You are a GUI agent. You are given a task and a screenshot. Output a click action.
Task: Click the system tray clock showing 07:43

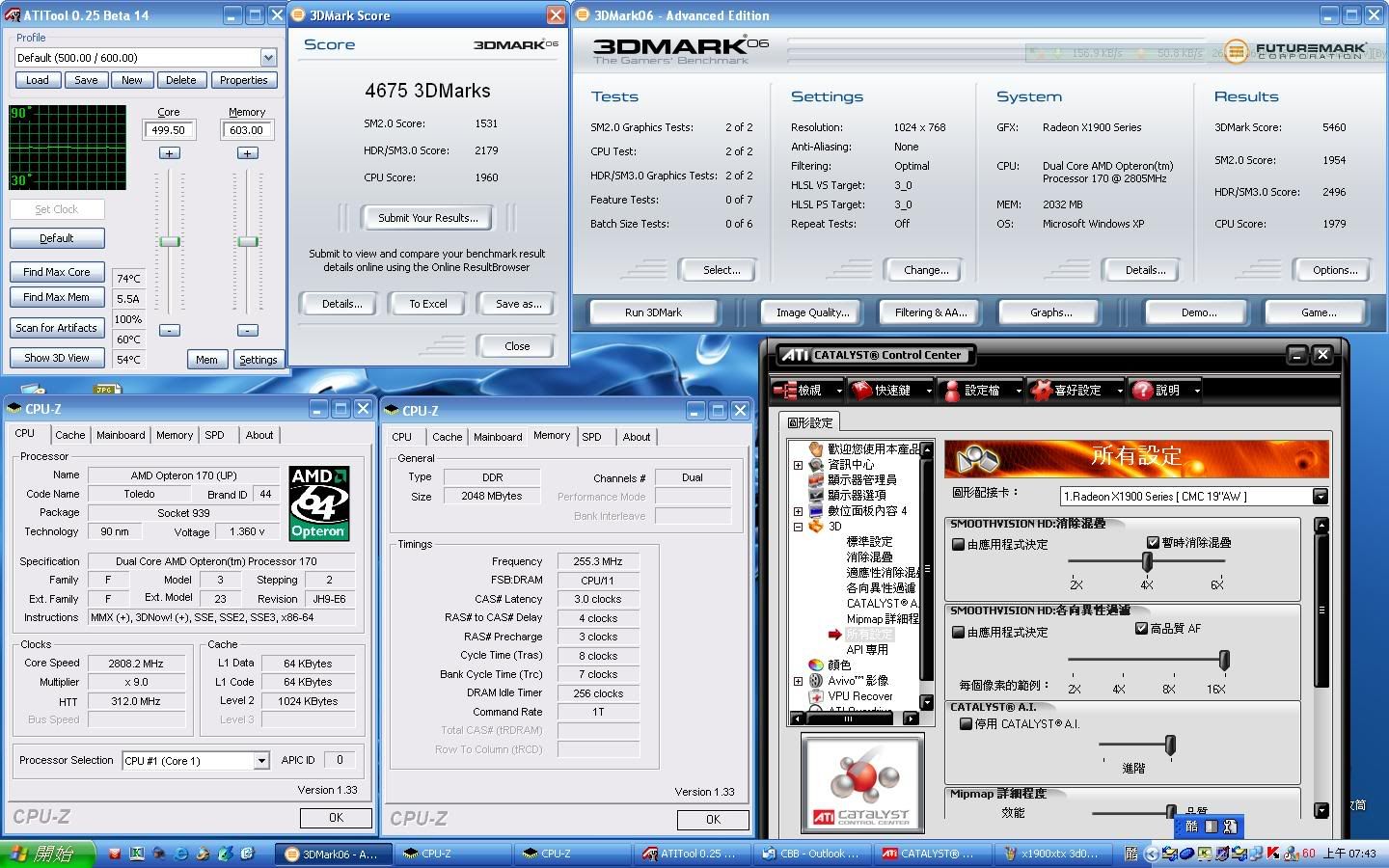pos(1349,854)
